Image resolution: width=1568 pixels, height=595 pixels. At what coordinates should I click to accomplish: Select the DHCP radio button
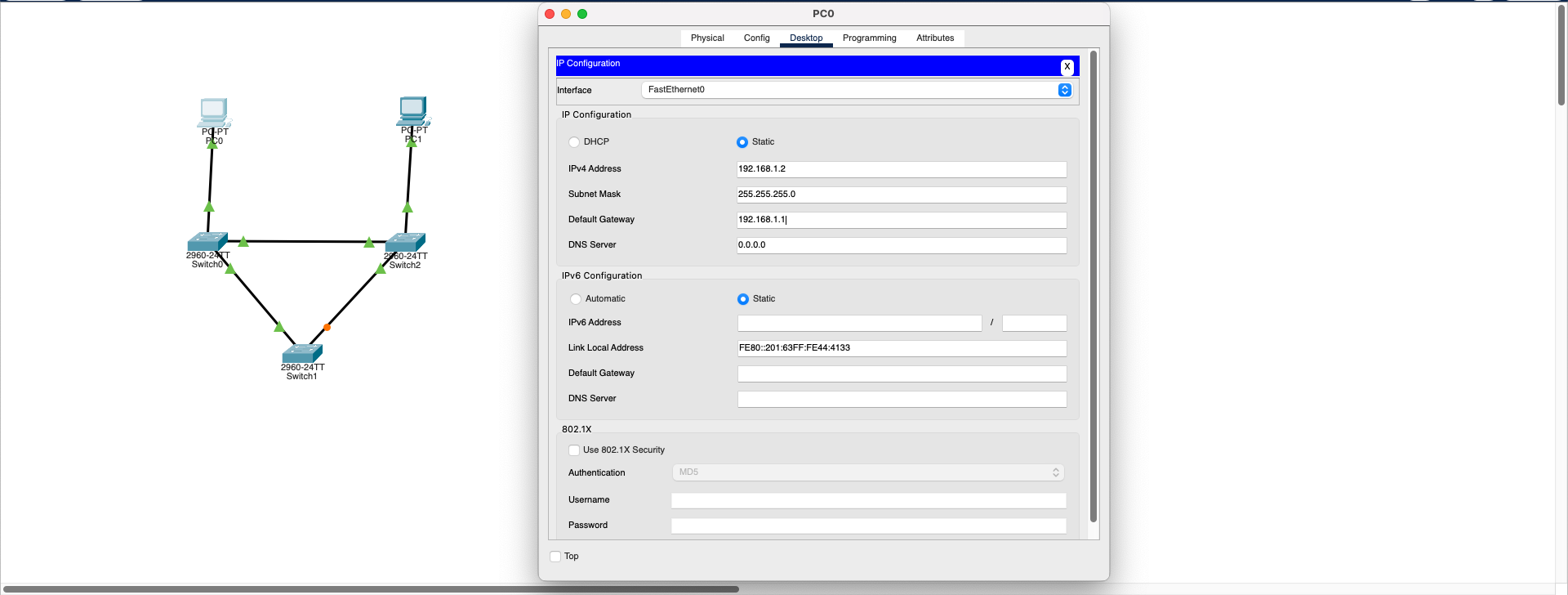[574, 142]
